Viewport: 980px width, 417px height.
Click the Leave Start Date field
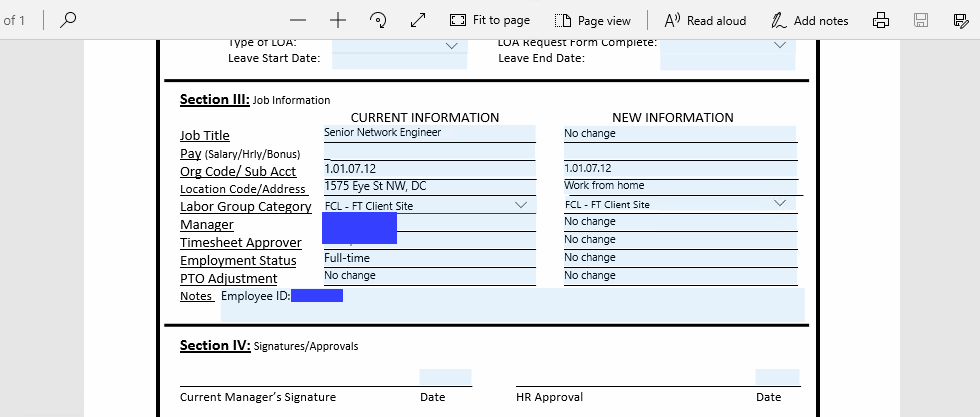tap(399, 60)
